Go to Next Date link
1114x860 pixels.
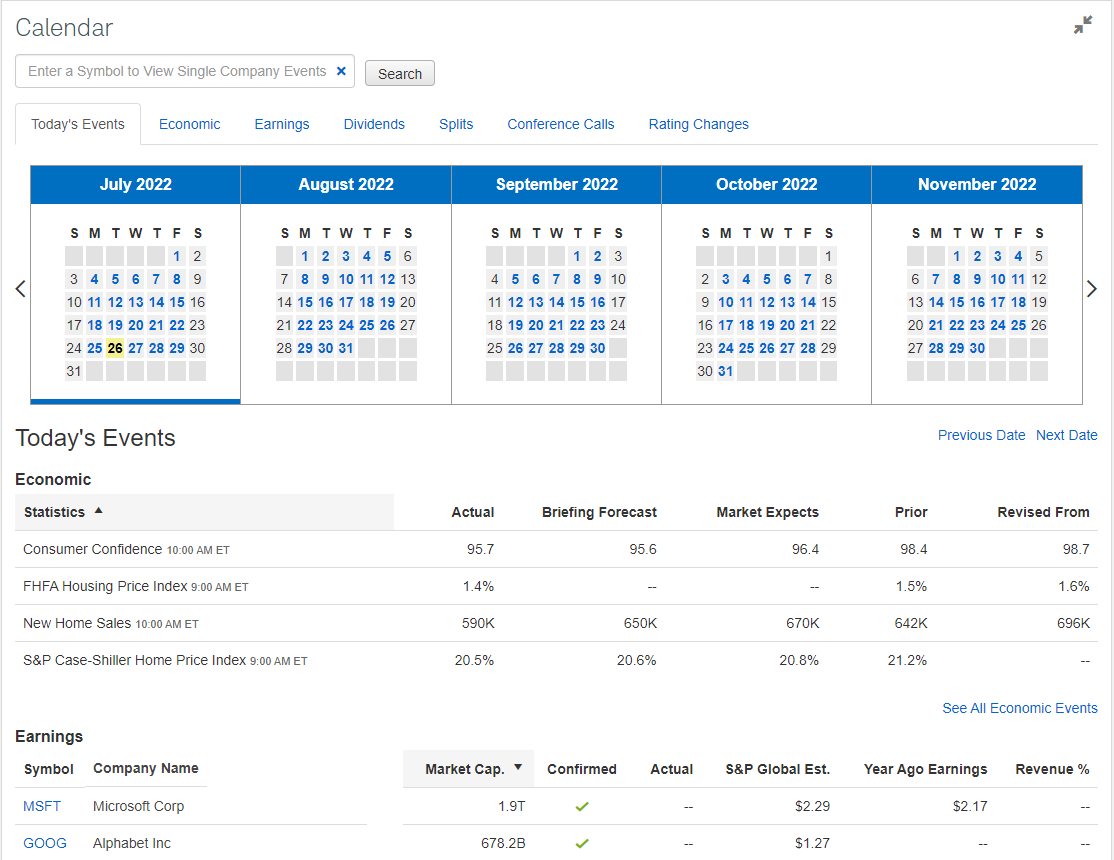tap(1066, 435)
